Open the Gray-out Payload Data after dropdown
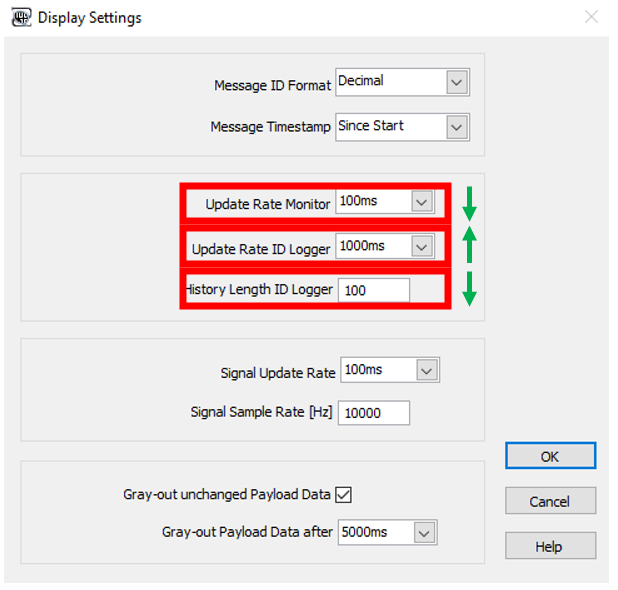The image size is (618, 590). [424, 533]
